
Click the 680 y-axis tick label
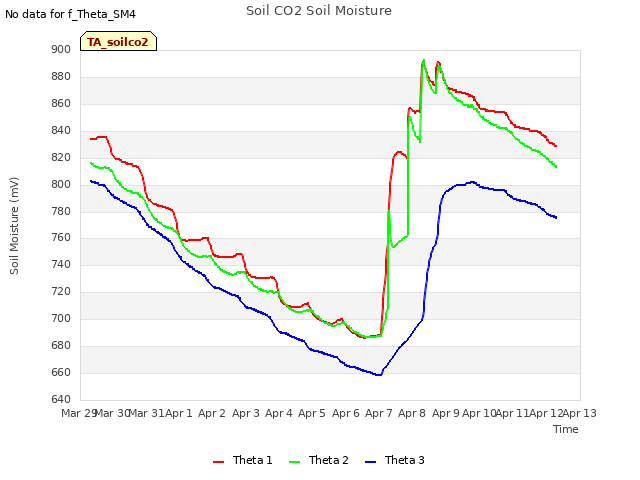tap(61, 345)
